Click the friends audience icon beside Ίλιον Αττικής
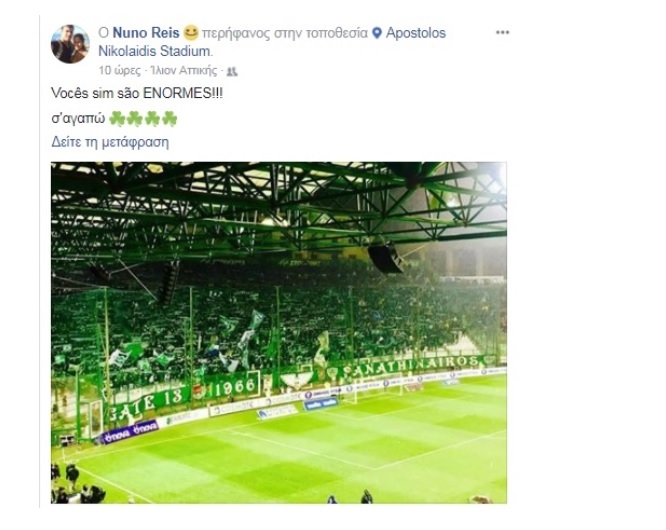The height and width of the screenshot is (530, 666). coord(231,71)
